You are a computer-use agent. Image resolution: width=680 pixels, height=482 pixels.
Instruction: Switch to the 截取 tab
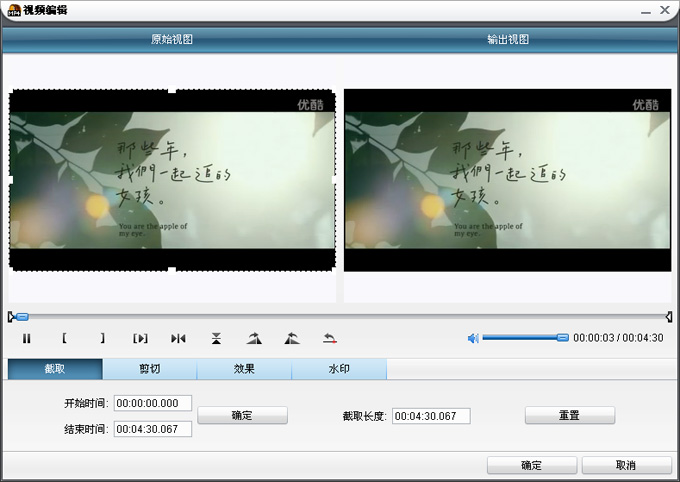tap(55, 369)
